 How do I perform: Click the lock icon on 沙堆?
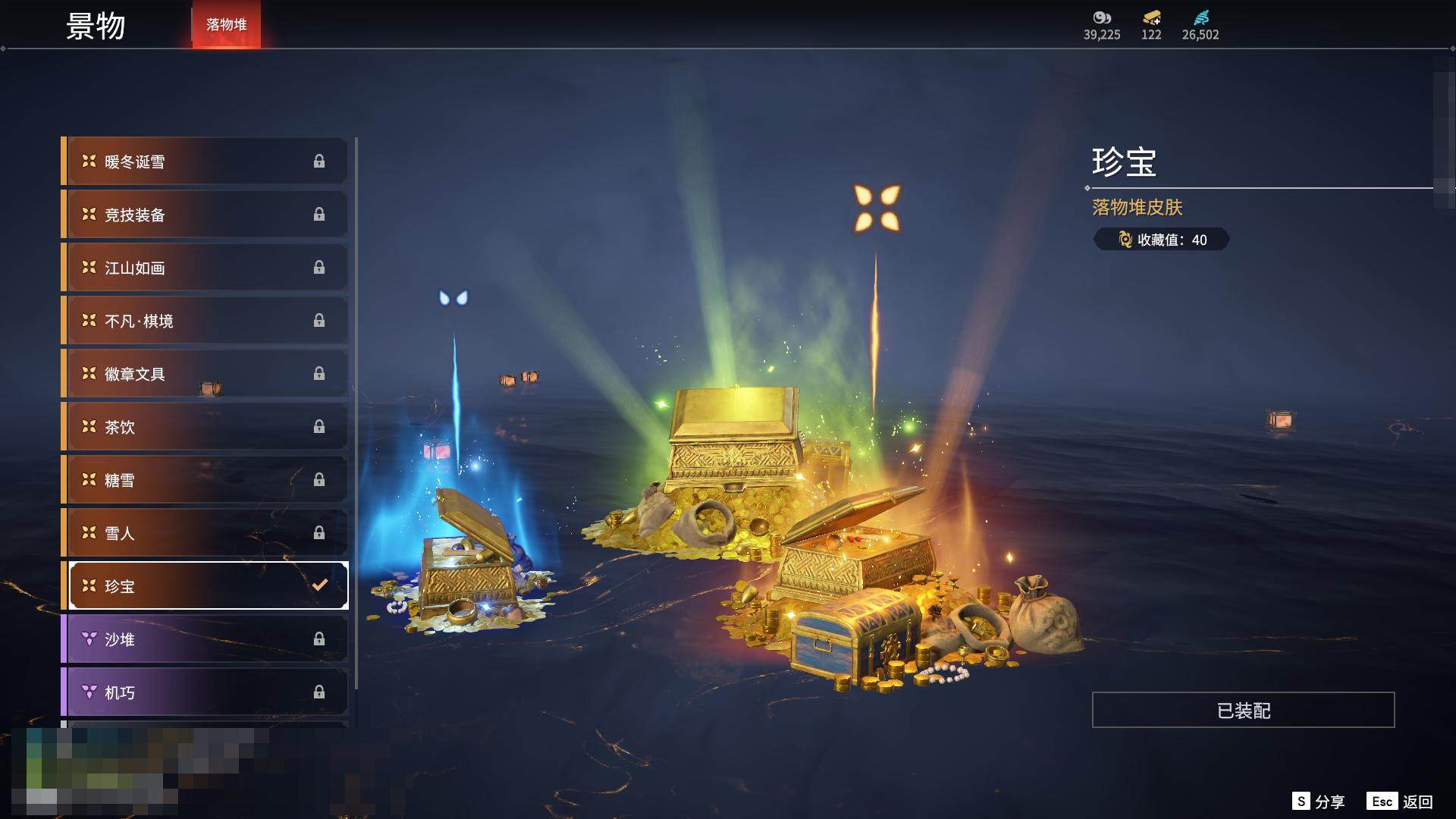coord(319,639)
